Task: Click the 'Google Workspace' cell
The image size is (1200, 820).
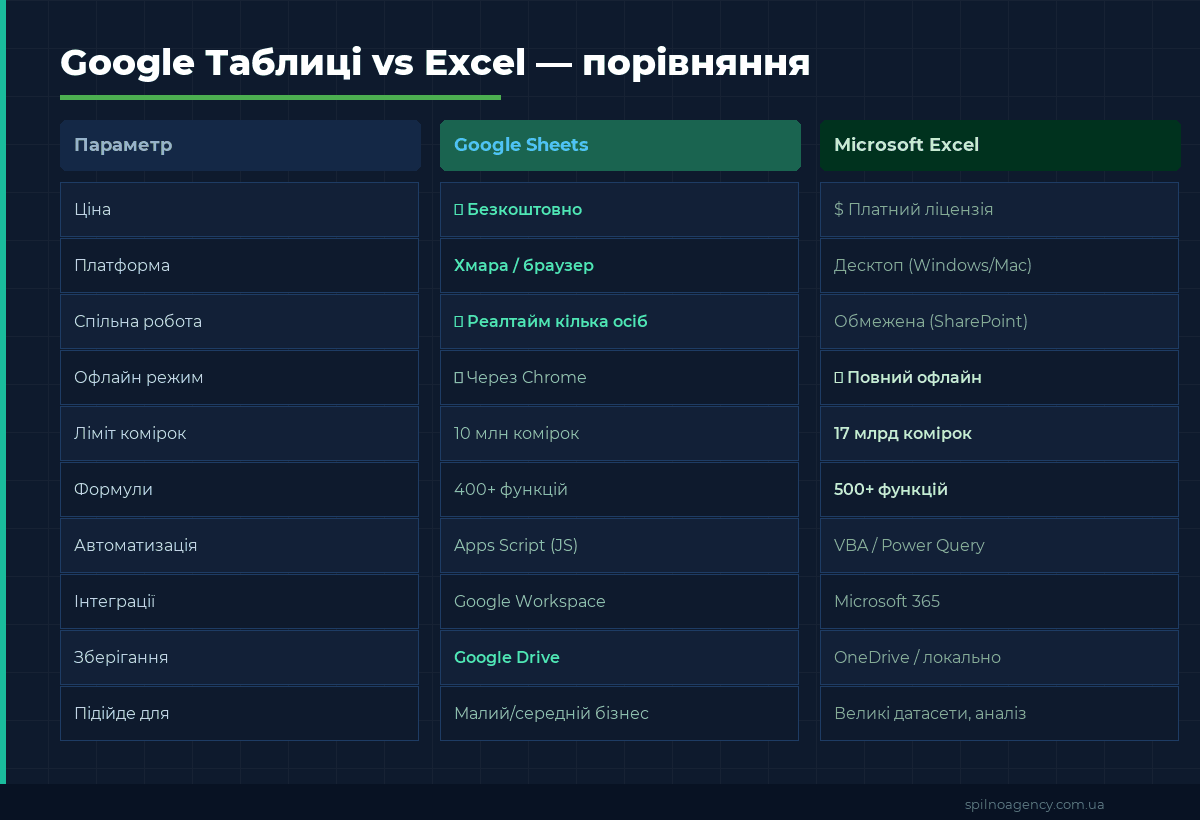Action: coord(619,601)
